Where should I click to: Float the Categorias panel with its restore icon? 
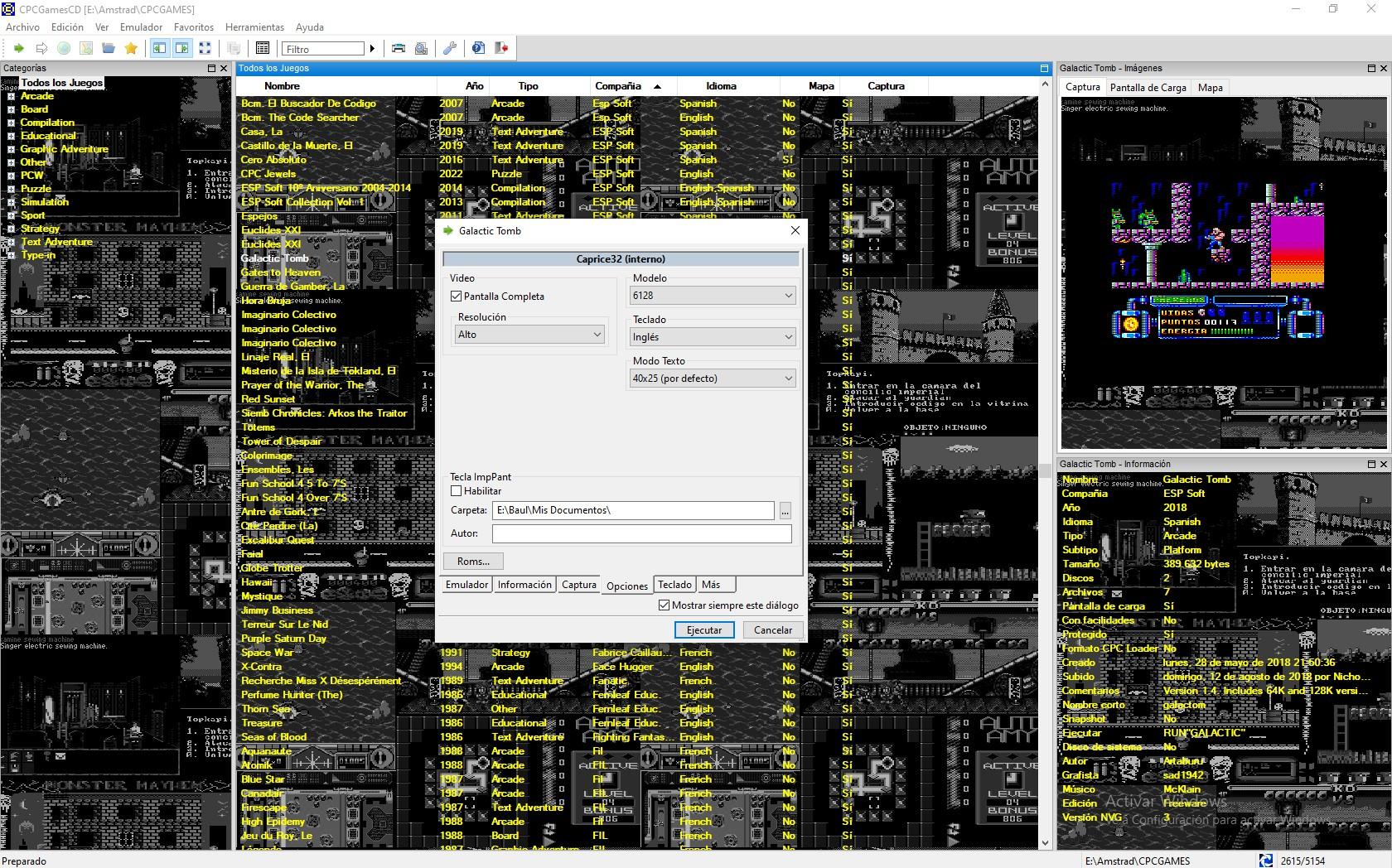[211, 68]
